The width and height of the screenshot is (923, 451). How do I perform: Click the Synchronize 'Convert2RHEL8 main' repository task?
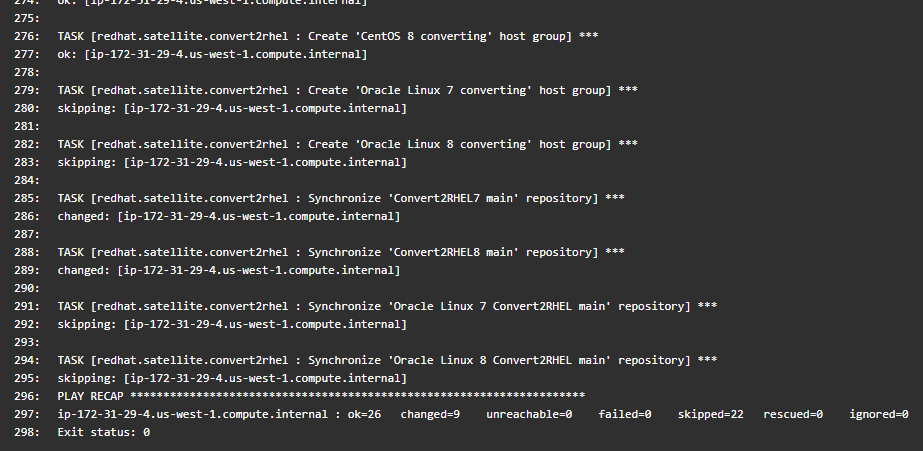click(341, 252)
